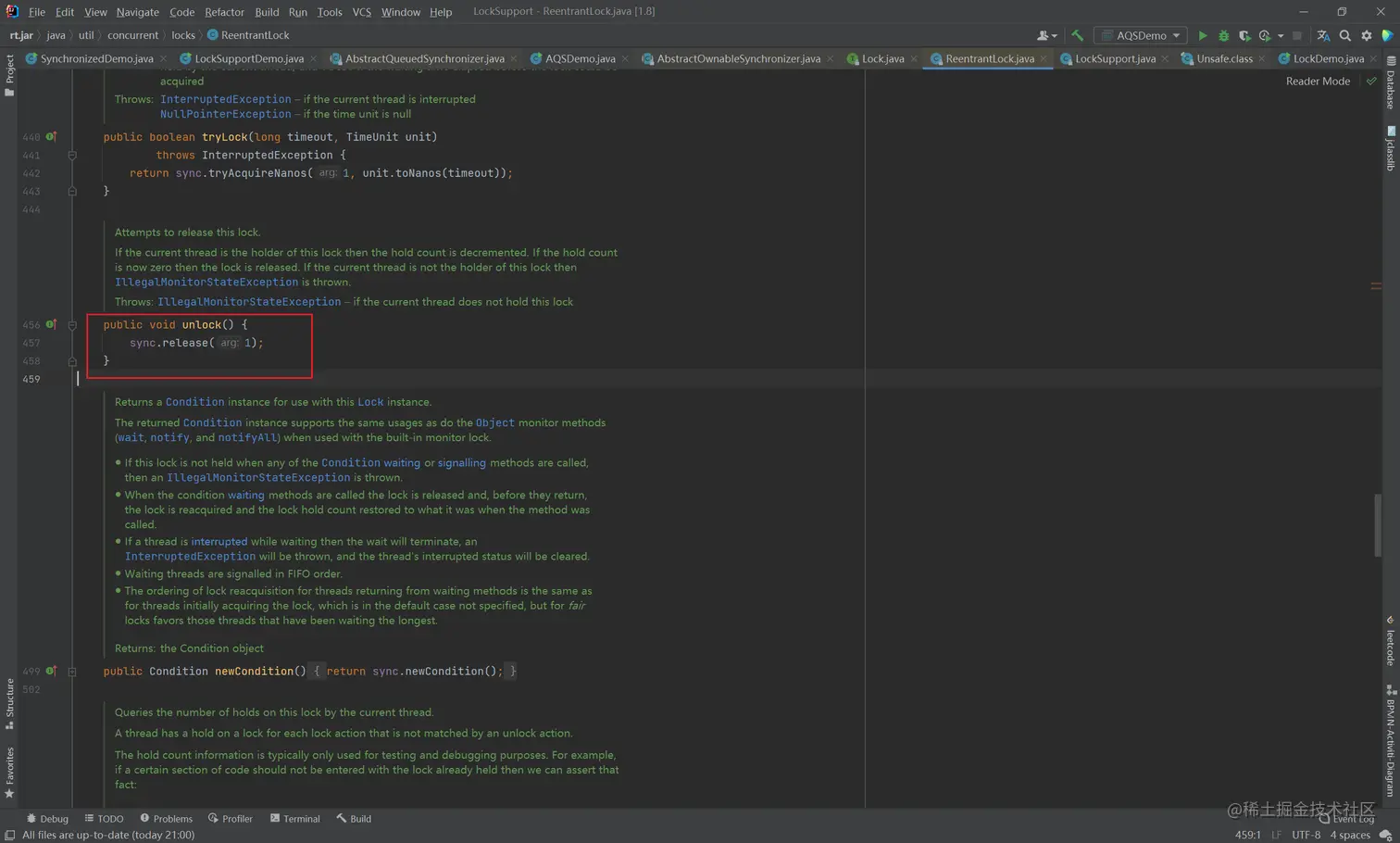Switch to the Lock.java tab
Screen dimensions: 1400x843
882,58
